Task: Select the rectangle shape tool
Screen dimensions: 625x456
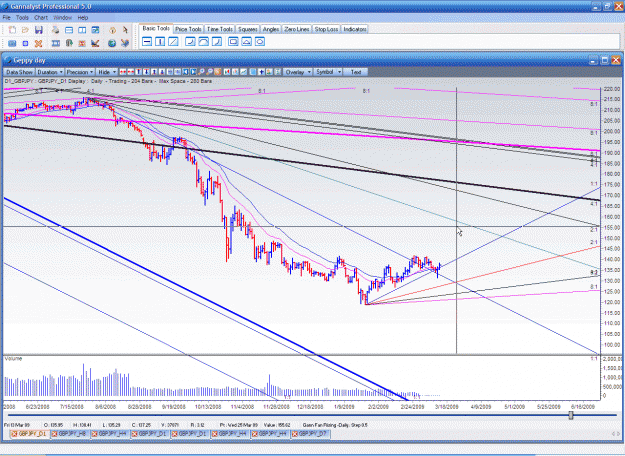Action: tap(234, 41)
